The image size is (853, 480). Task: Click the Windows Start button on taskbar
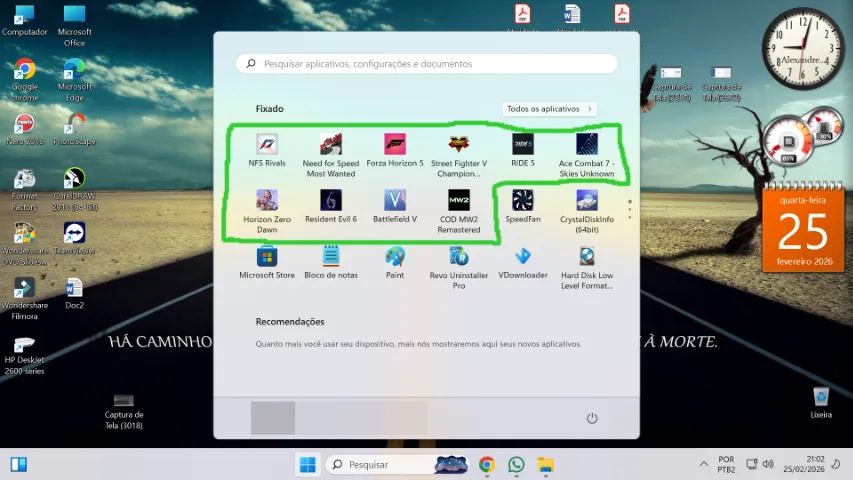click(x=307, y=465)
